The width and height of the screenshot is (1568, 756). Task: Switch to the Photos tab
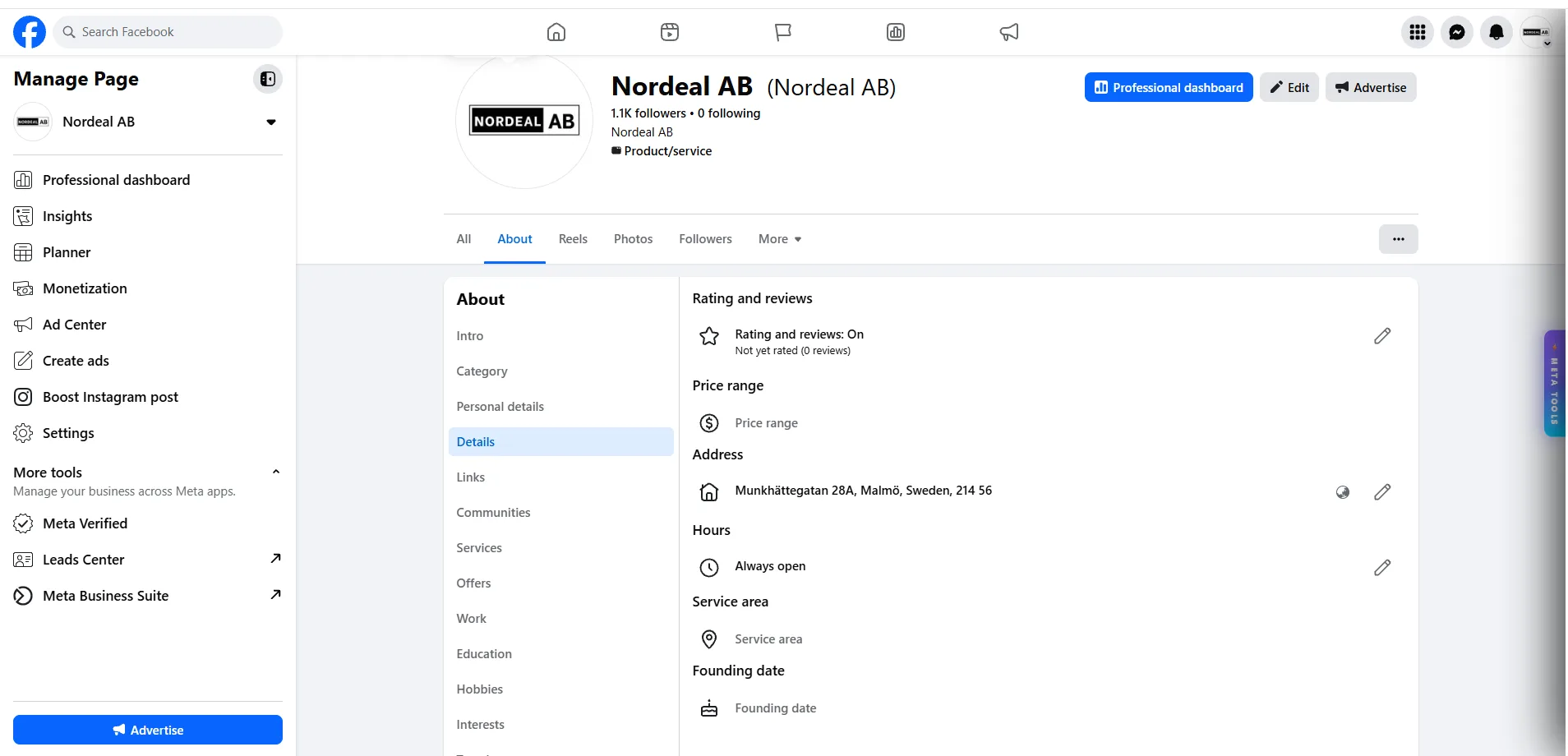(x=633, y=239)
